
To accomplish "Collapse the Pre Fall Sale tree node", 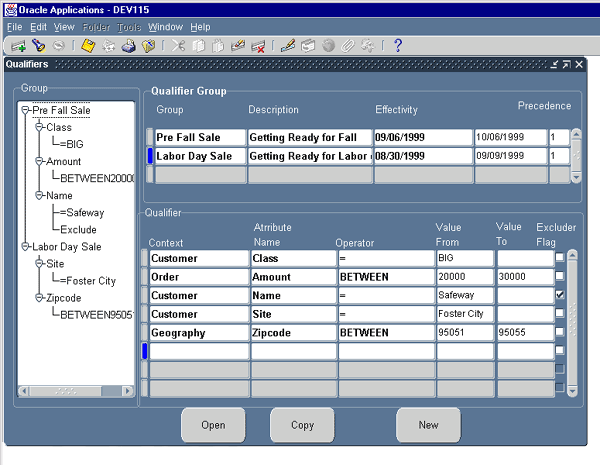I will [25, 111].
